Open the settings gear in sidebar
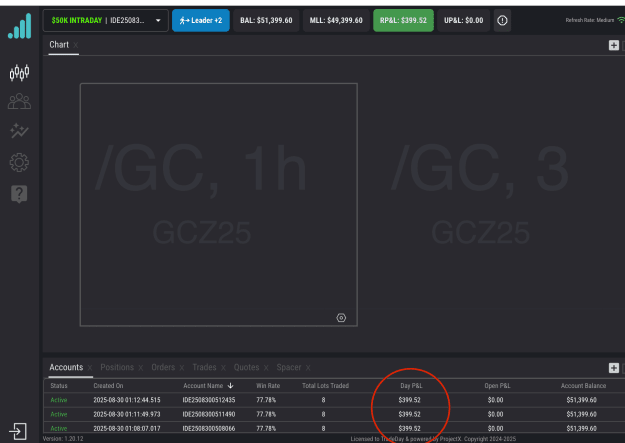625x443 pixels. point(19,162)
